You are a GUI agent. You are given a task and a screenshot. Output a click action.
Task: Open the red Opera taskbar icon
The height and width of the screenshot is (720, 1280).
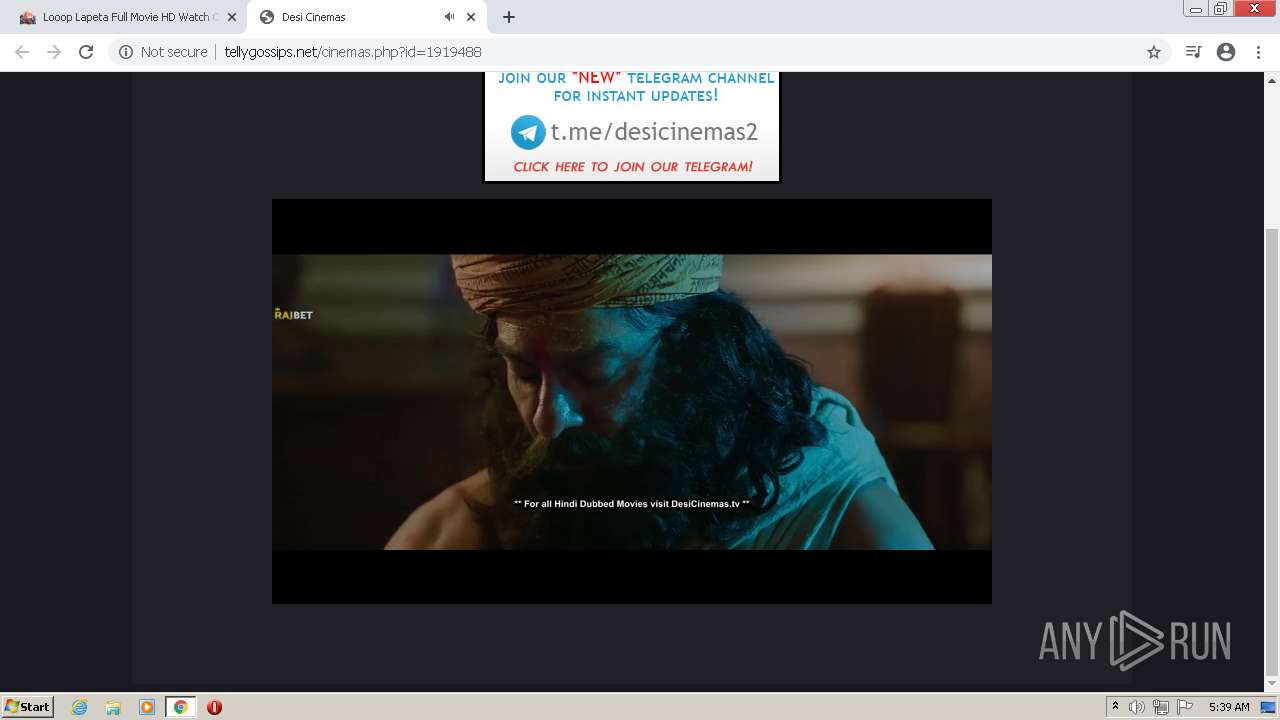click(x=214, y=707)
